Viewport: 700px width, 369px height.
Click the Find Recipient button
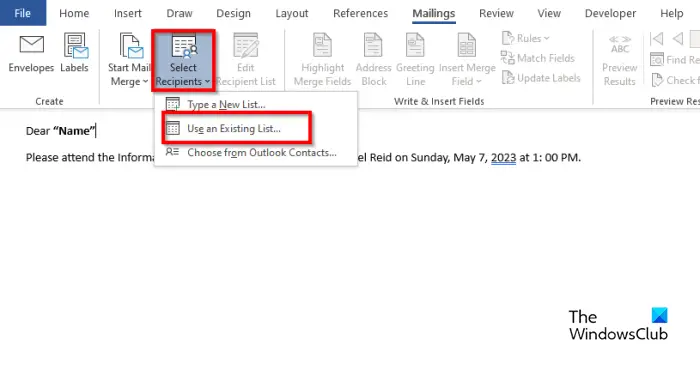(675, 59)
